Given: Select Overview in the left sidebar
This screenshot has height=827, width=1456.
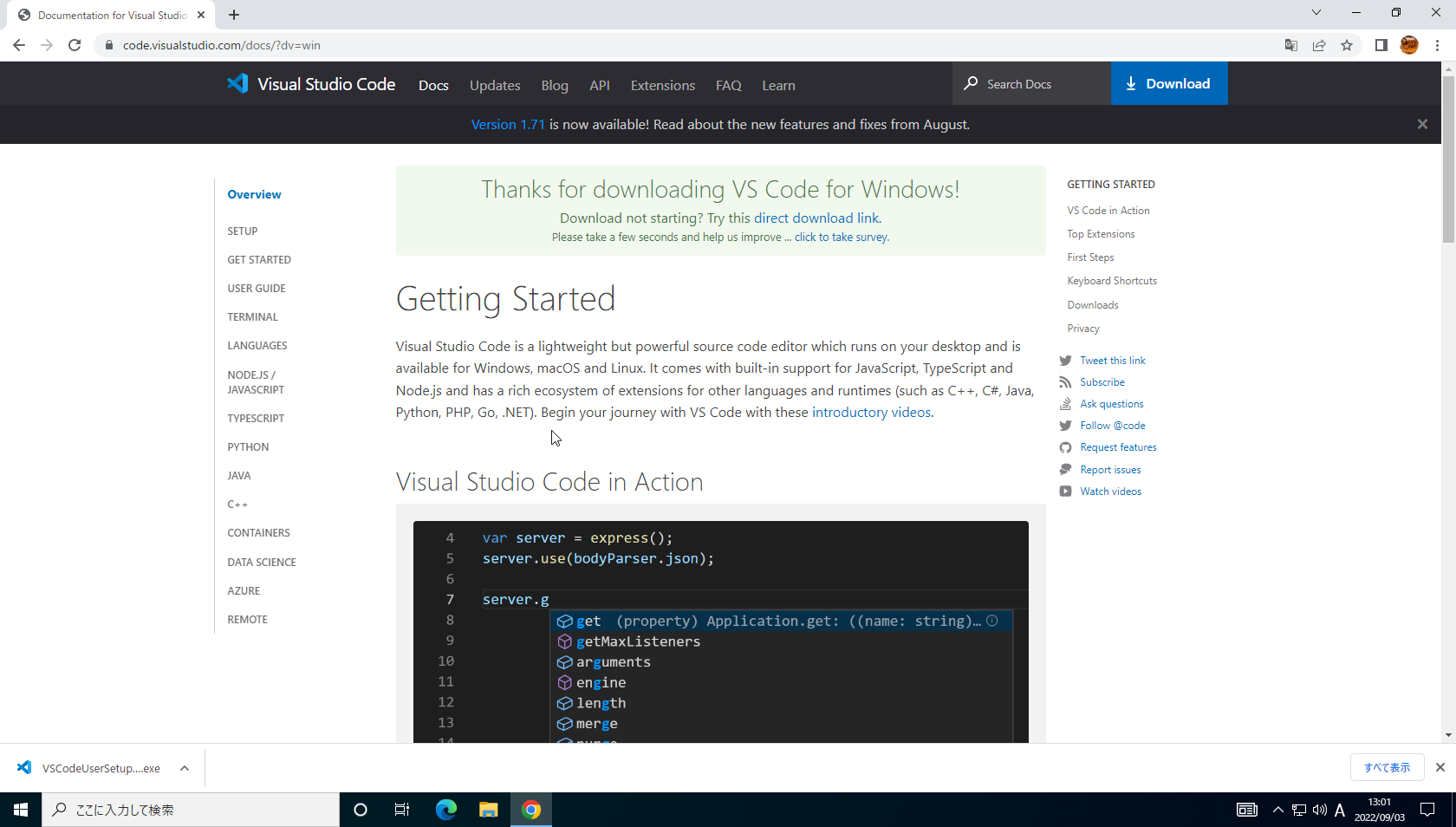Looking at the screenshot, I should point(254,195).
